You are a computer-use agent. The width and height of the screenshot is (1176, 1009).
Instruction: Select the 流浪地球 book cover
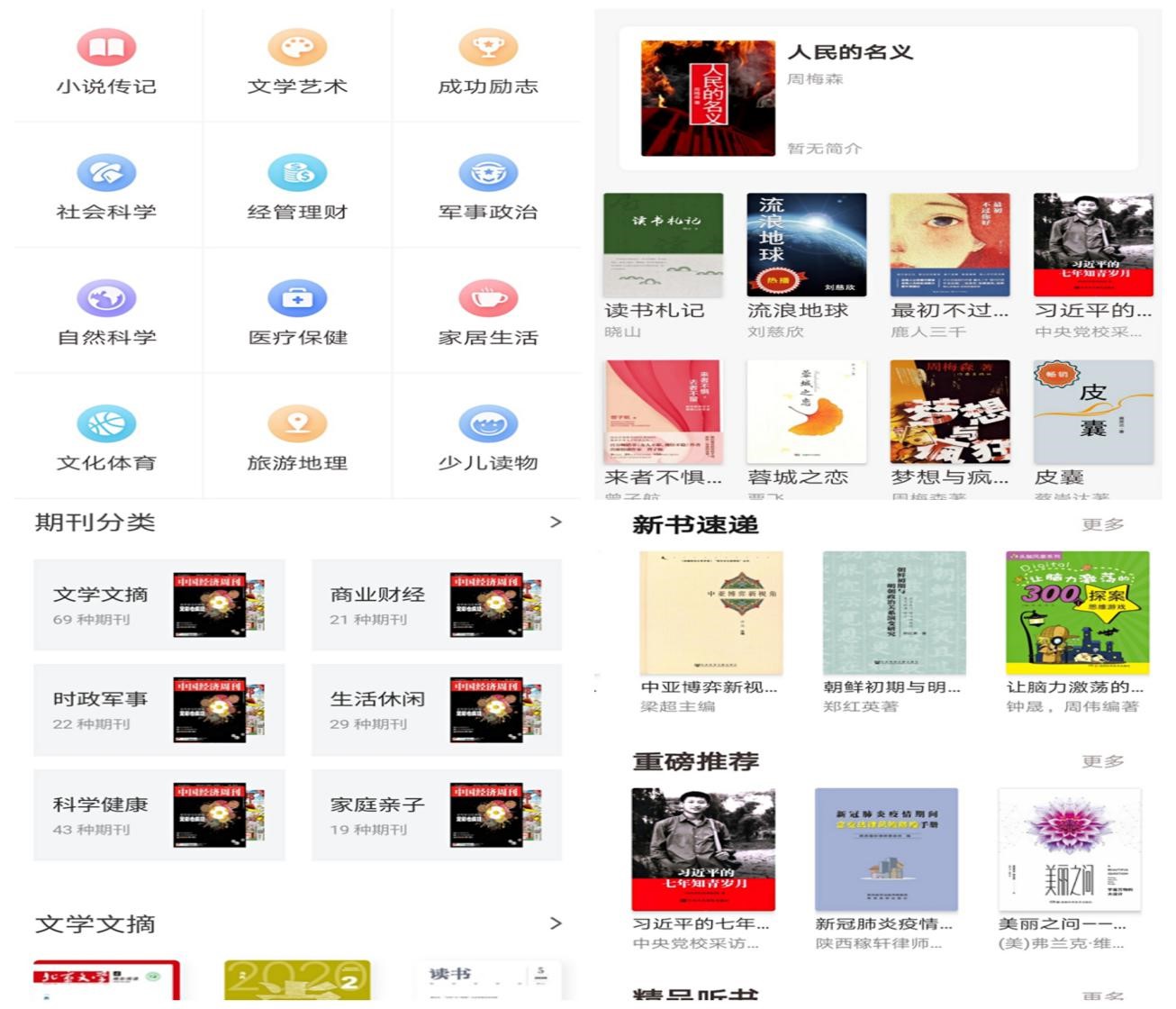806,245
